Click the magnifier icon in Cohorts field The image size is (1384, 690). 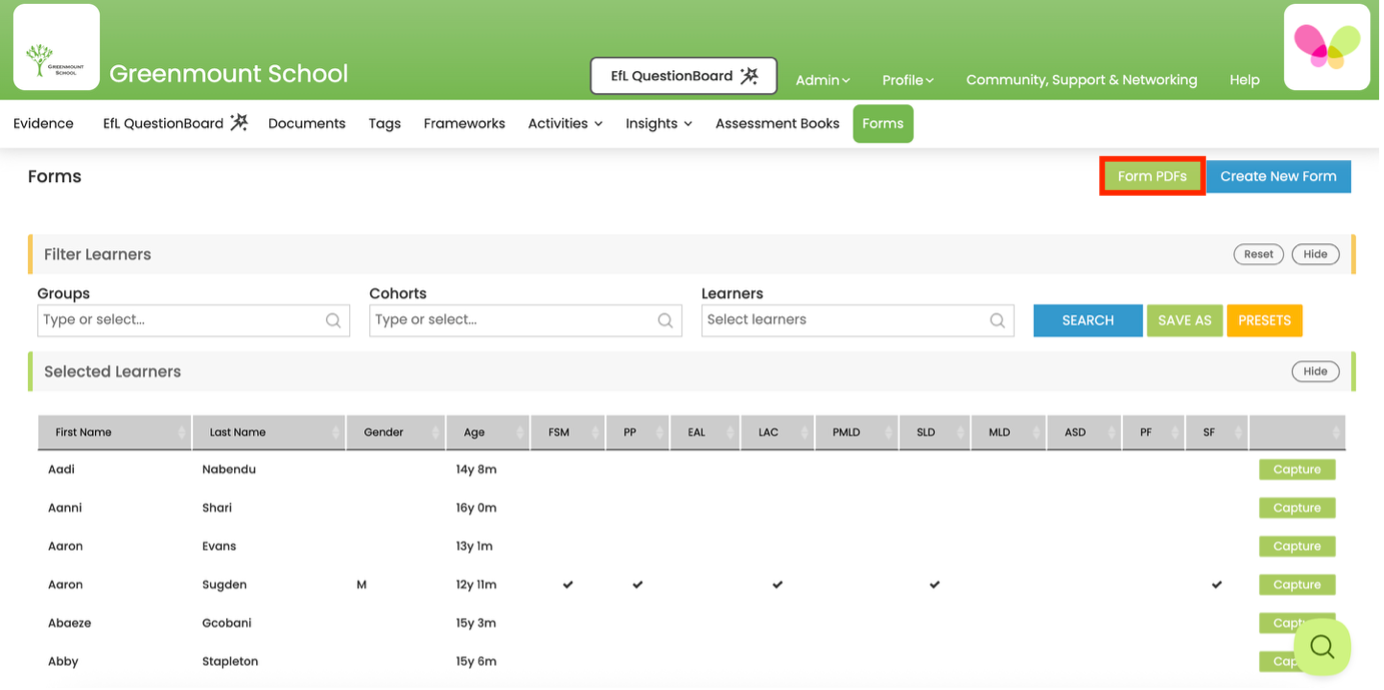665,320
